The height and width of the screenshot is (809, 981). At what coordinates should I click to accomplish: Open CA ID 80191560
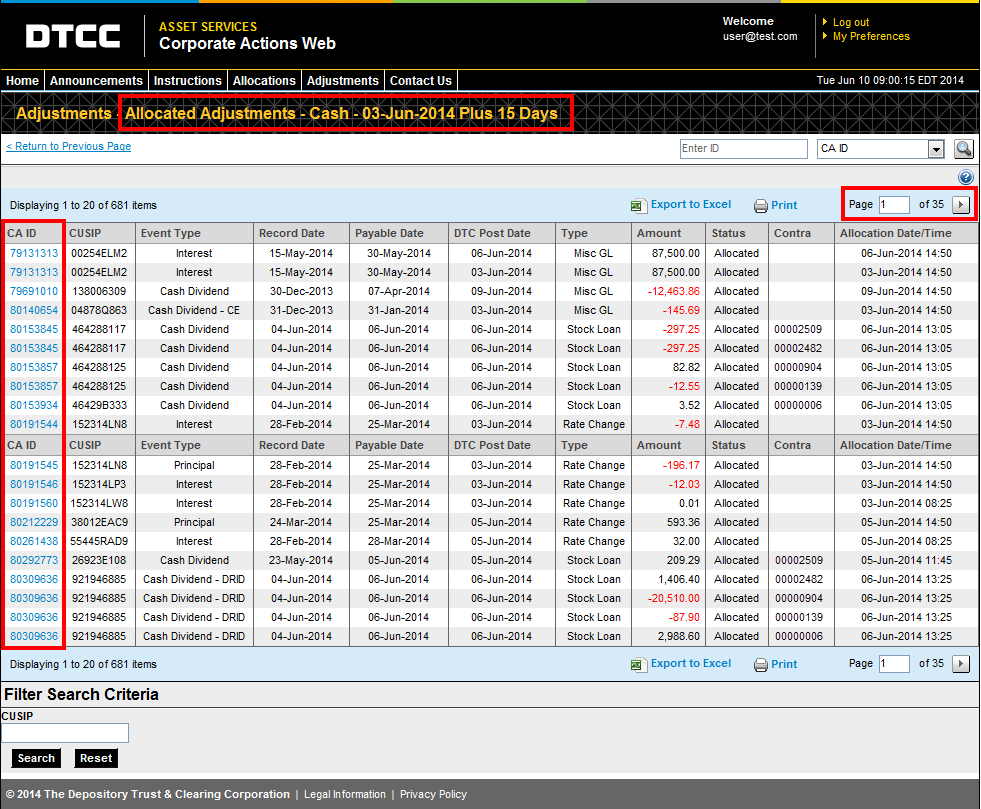coord(34,504)
